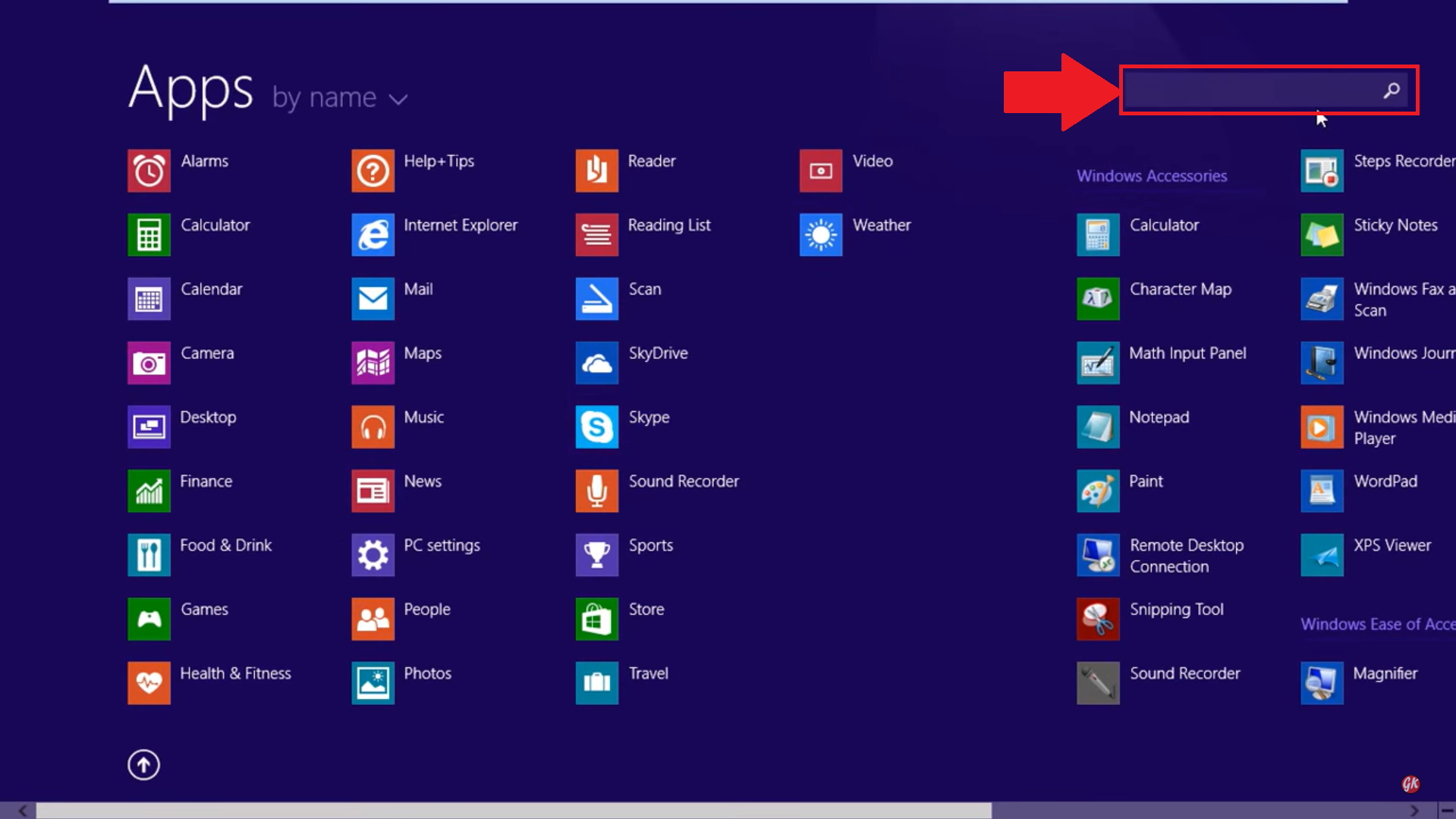This screenshot has height=819, width=1456.
Task: Click the scrollbar left arrow
Action: point(22,811)
